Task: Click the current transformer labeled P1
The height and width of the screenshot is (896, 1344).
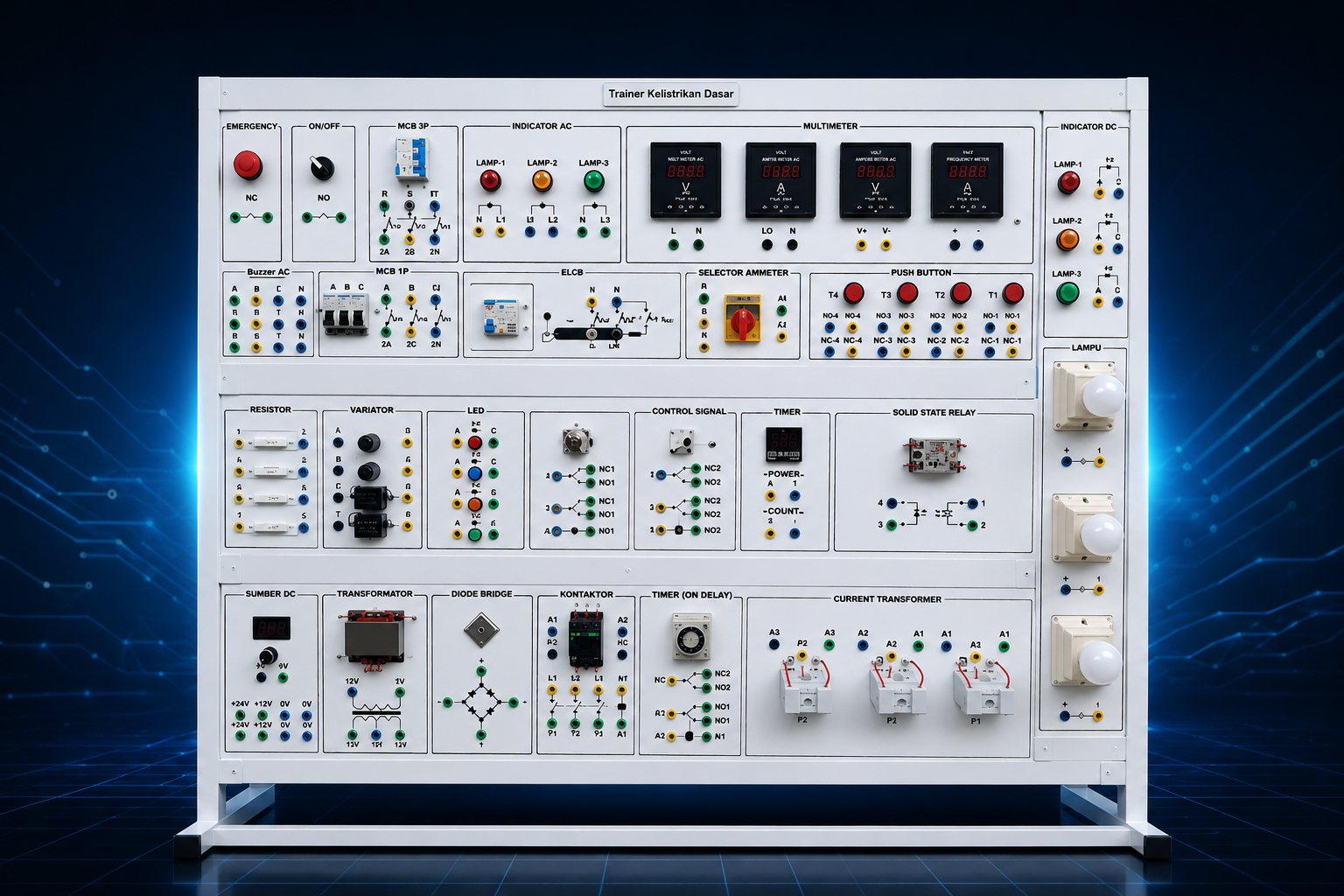Action: (x=983, y=686)
